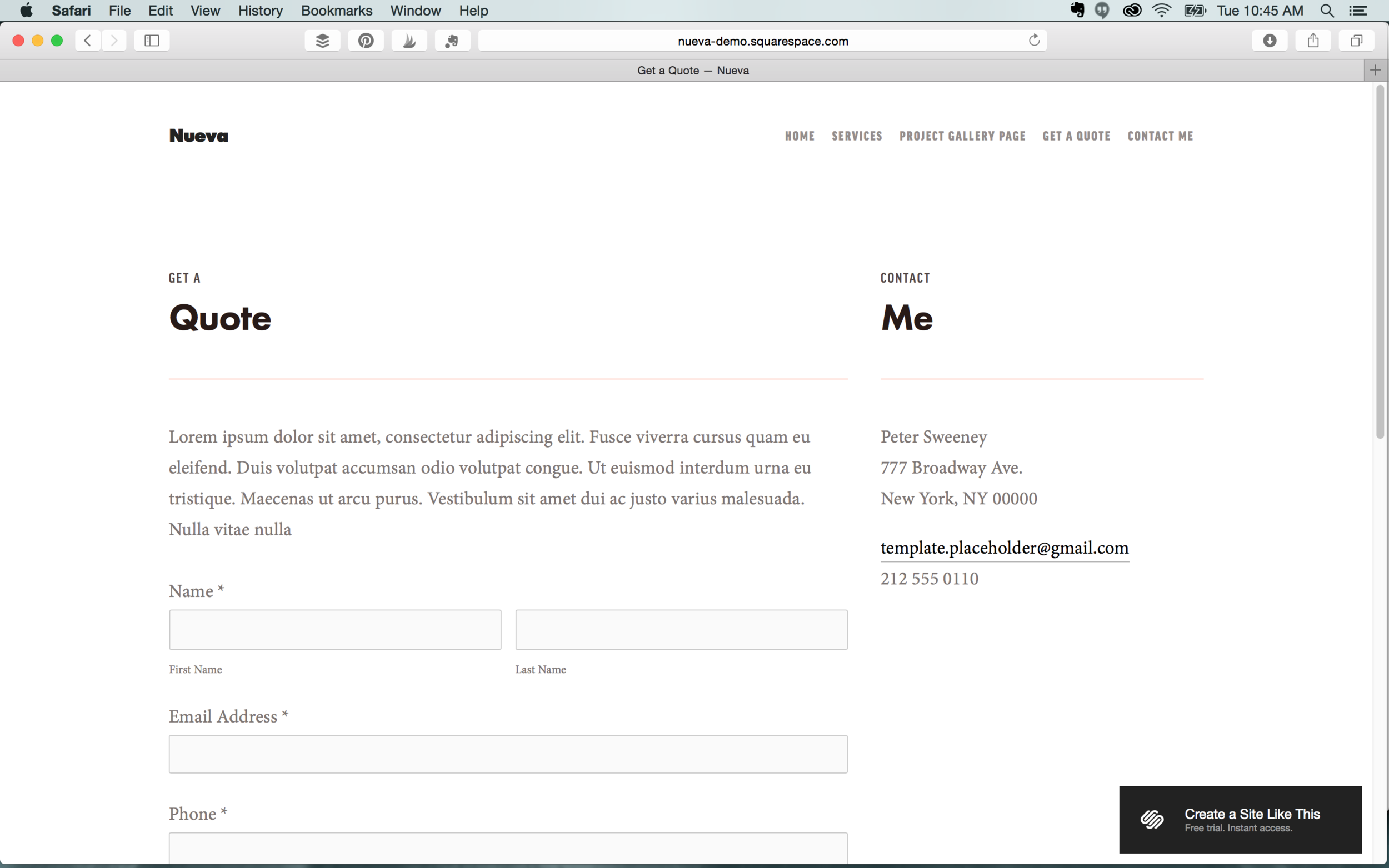
Task: Click the reload/refresh page icon
Action: [1034, 40]
